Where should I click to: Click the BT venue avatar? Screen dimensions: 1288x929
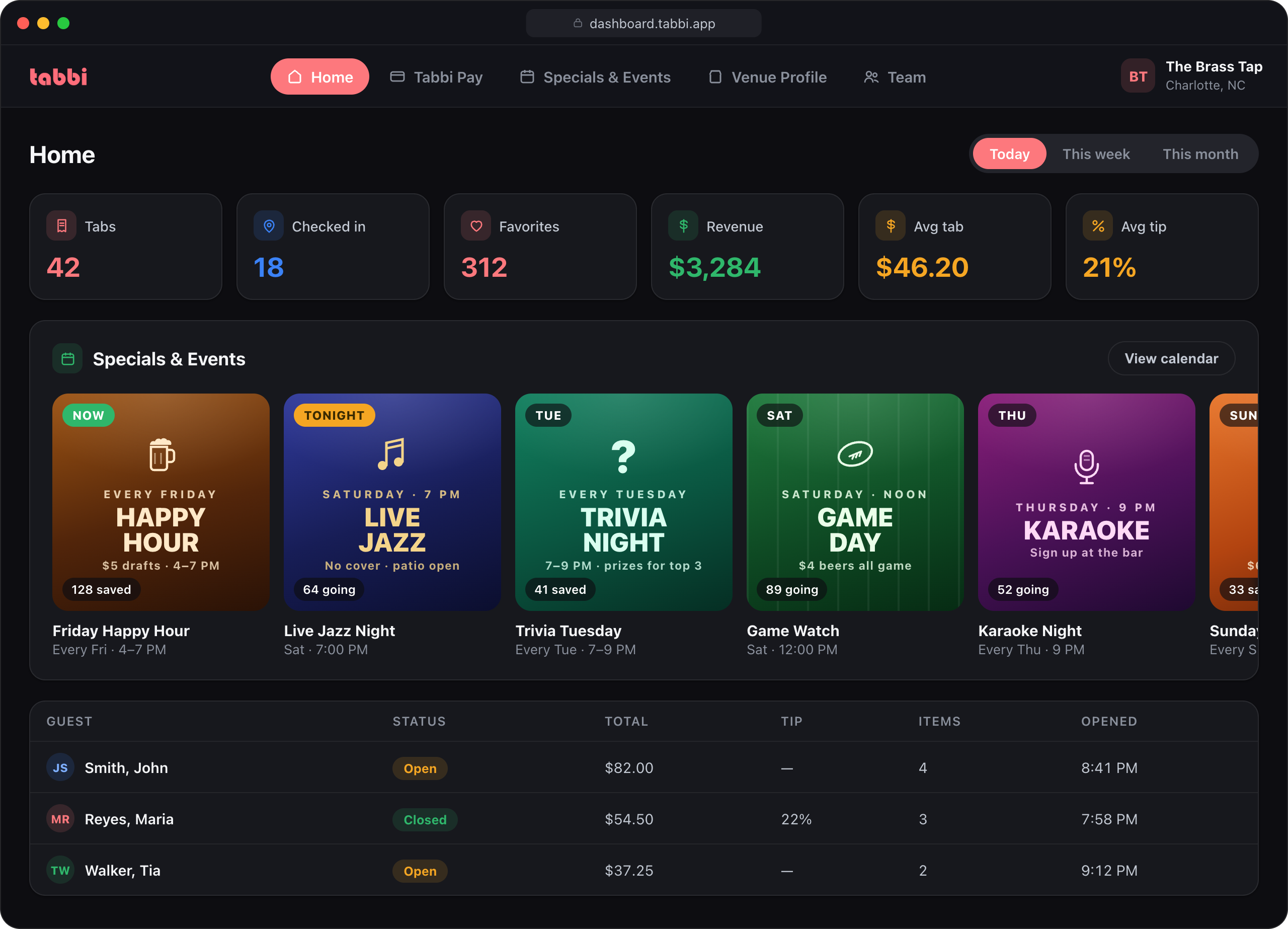[1138, 76]
